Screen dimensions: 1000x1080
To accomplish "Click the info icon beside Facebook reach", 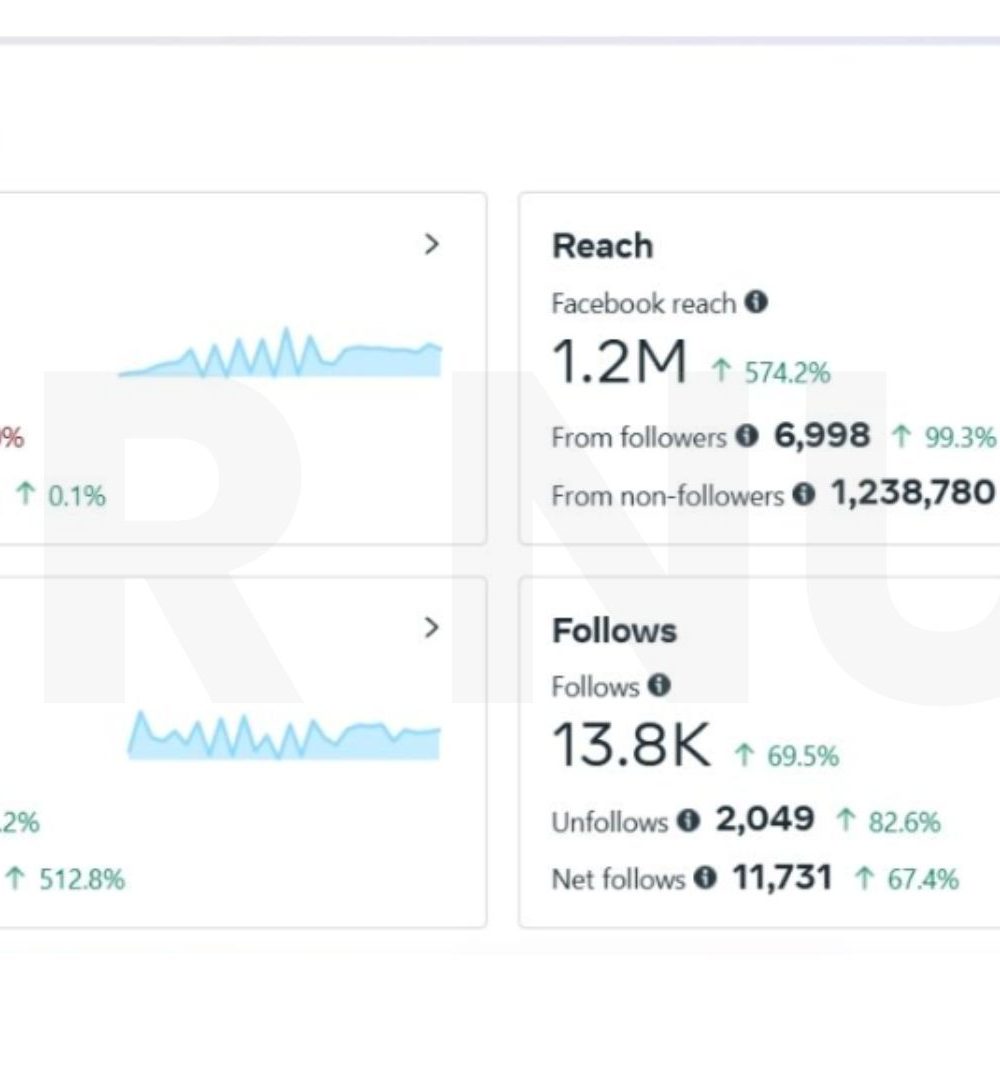I will click(756, 302).
